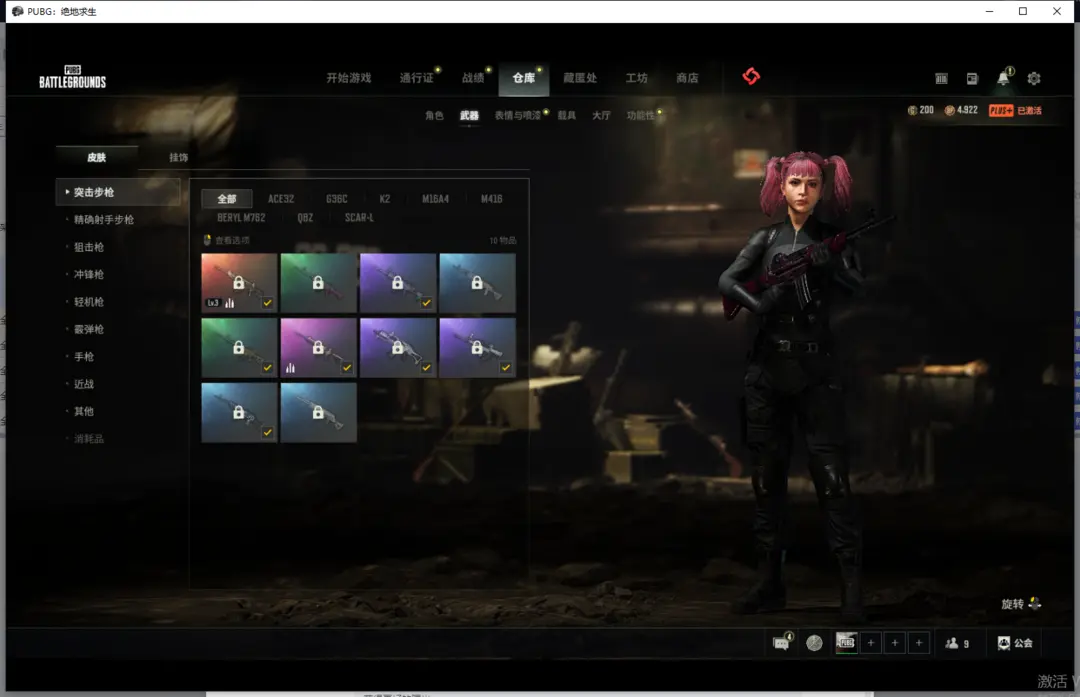Open the 藏匿处 tab
The image size is (1080, 697).
tap(580, 78)
